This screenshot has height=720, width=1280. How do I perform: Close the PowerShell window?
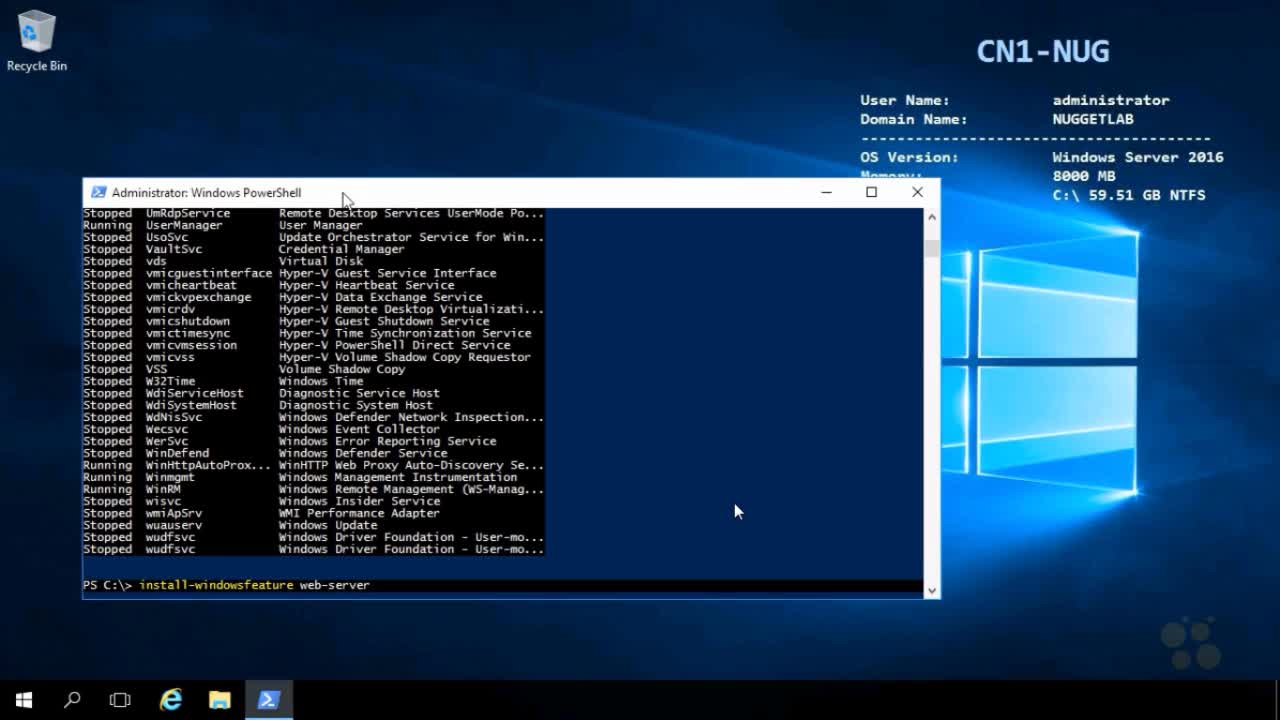tap(917, 192)
